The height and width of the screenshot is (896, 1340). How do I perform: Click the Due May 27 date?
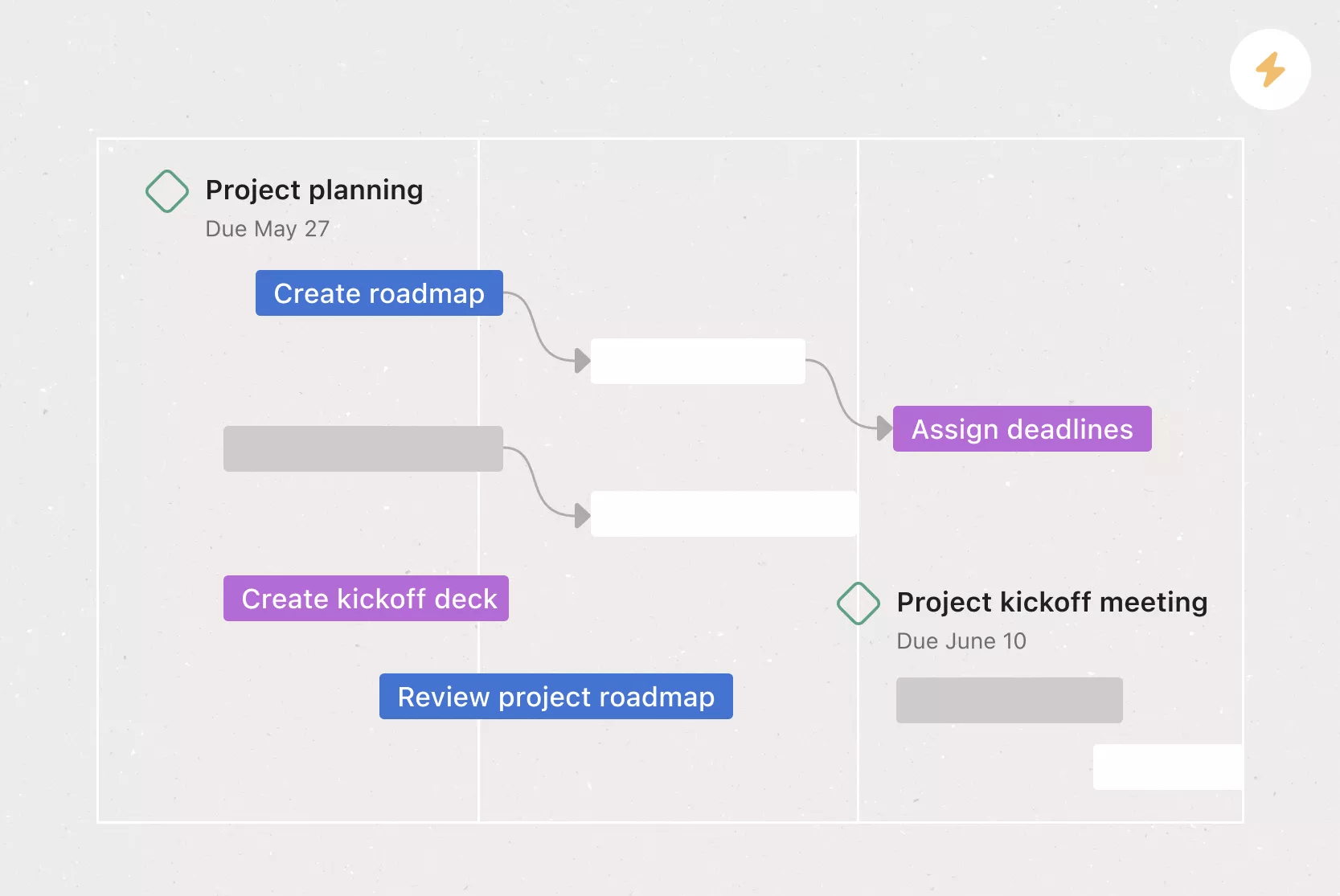point(267,229)
